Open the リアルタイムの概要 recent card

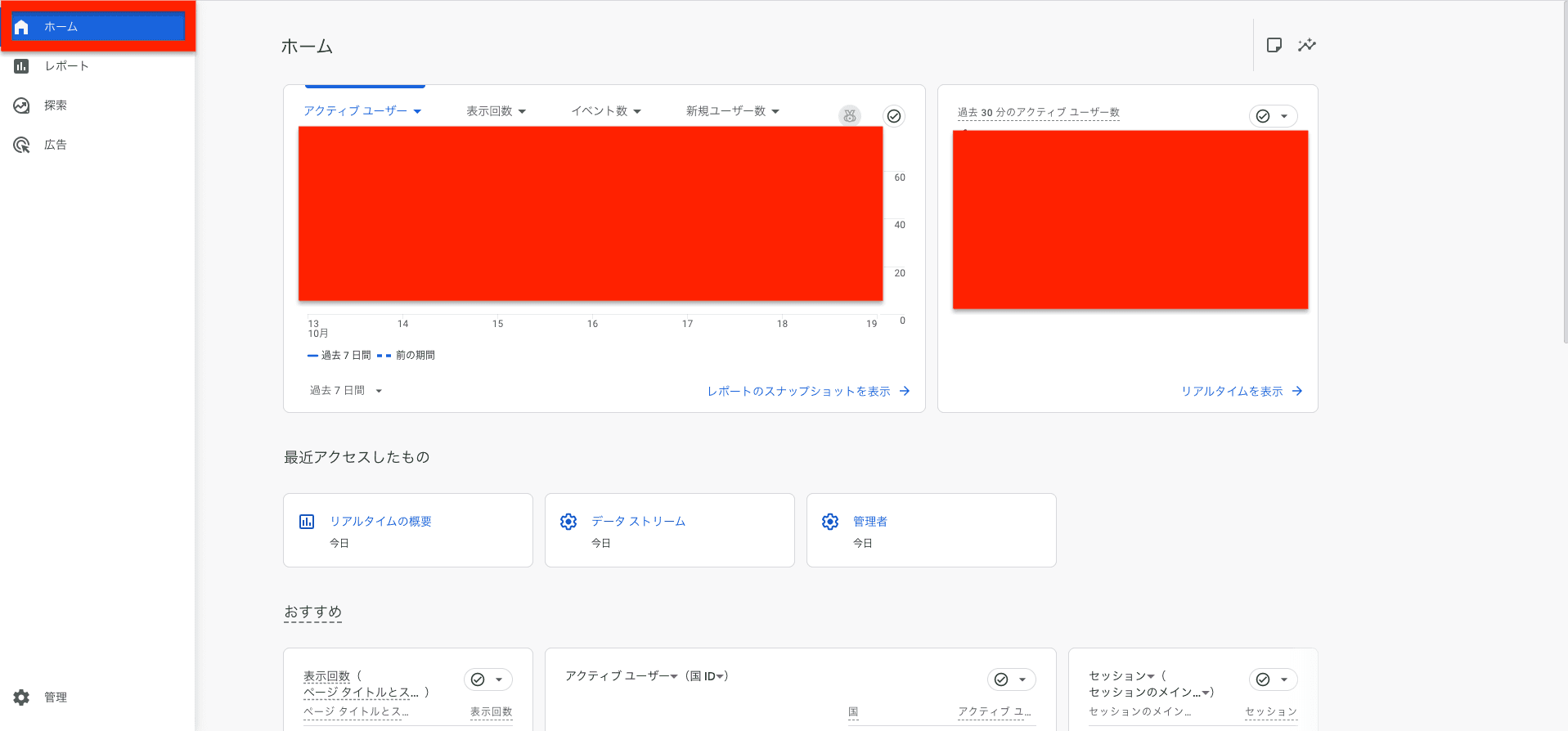click(408, 530)
